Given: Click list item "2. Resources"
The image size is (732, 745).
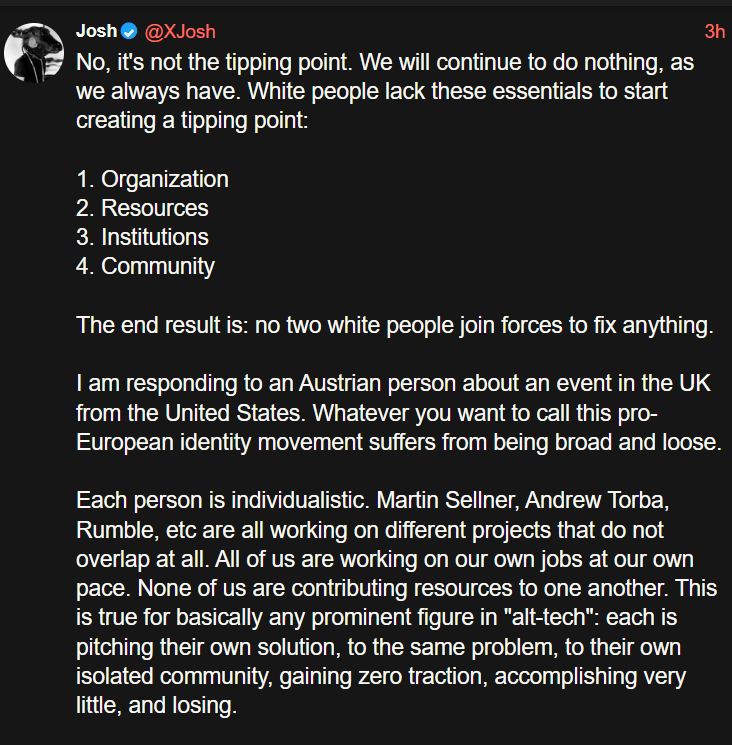Looking at the screenshot, I should point(143,208).
